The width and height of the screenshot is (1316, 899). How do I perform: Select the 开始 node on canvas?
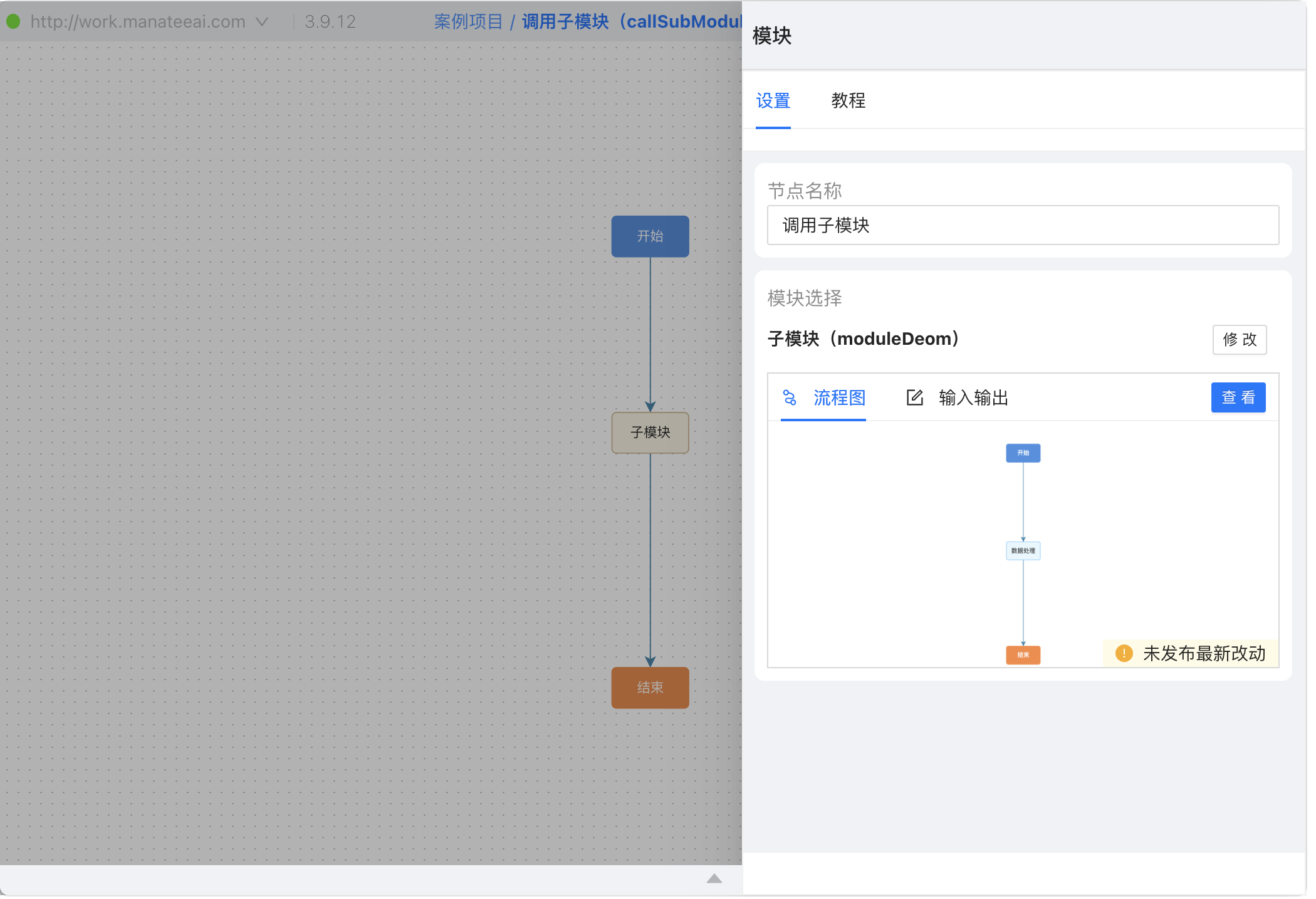(650, 236)
